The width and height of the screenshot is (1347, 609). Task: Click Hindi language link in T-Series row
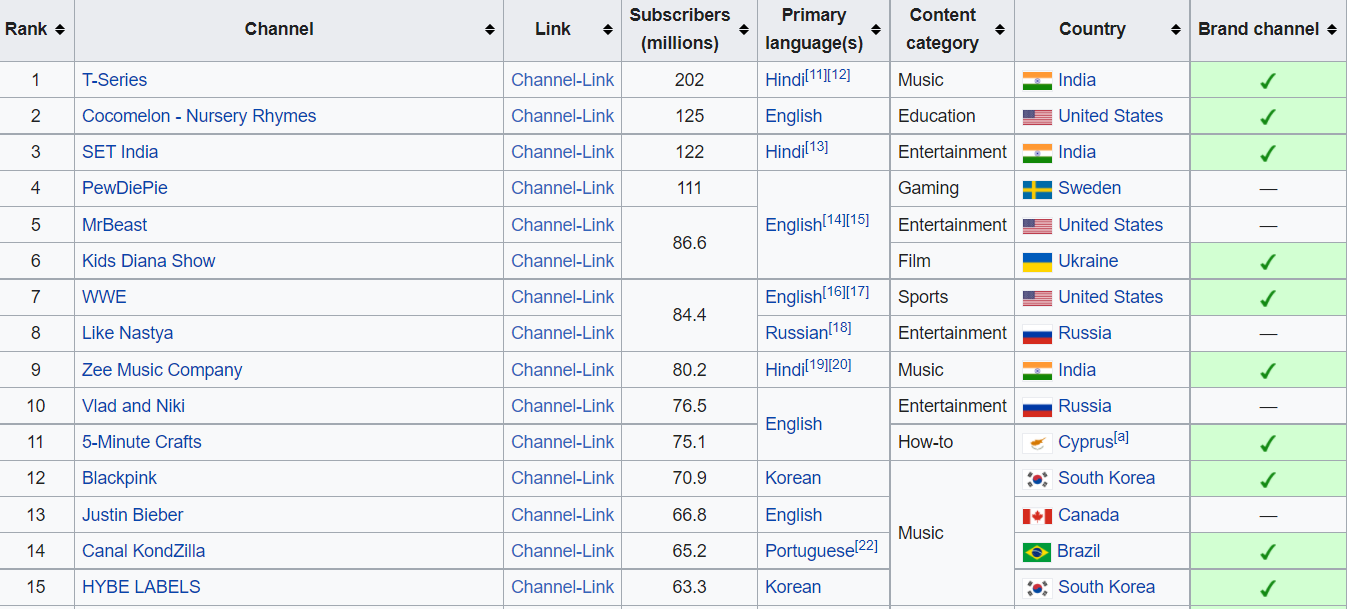click(785, 81)
